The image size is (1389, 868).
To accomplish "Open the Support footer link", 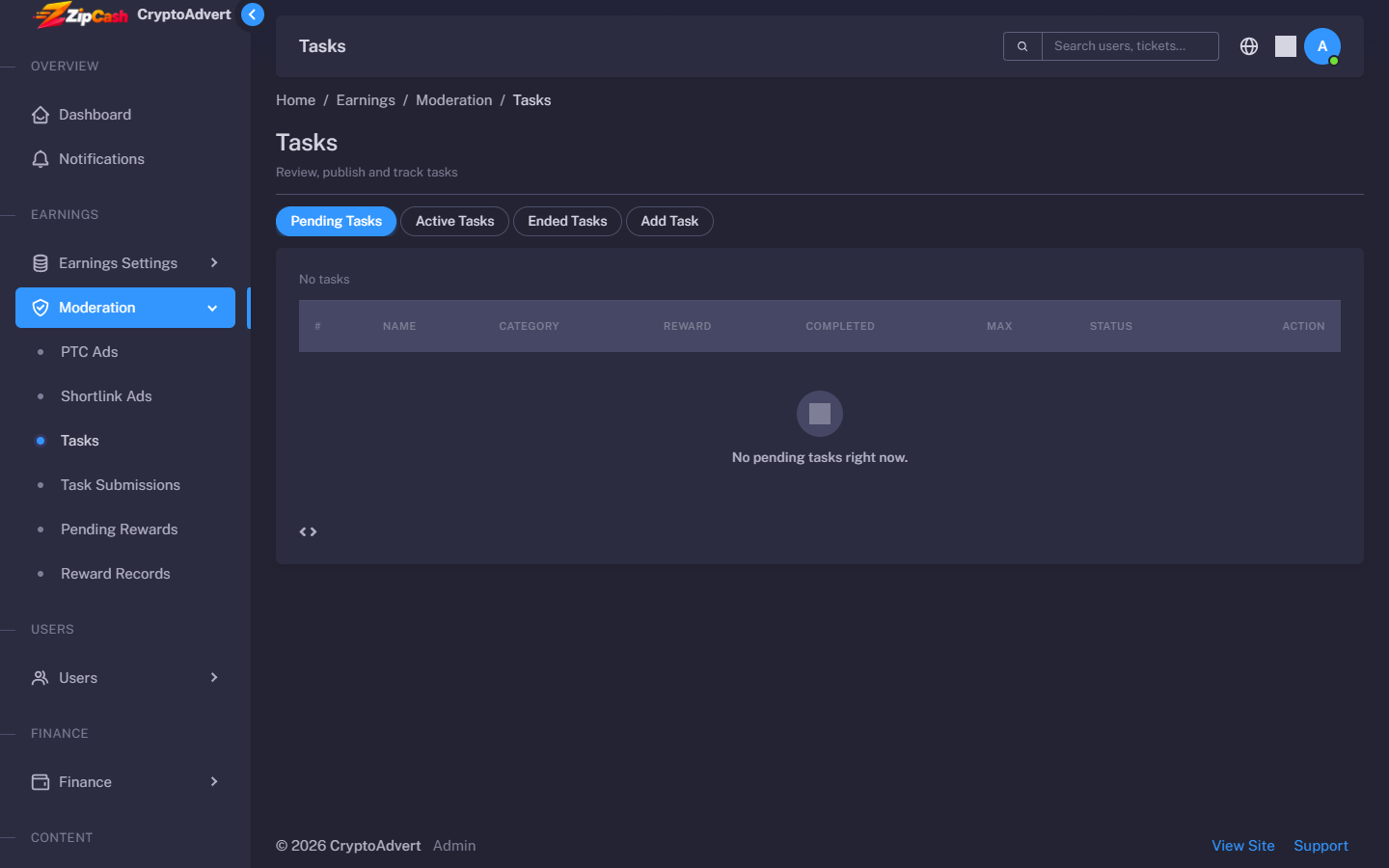I will 1321,846.
